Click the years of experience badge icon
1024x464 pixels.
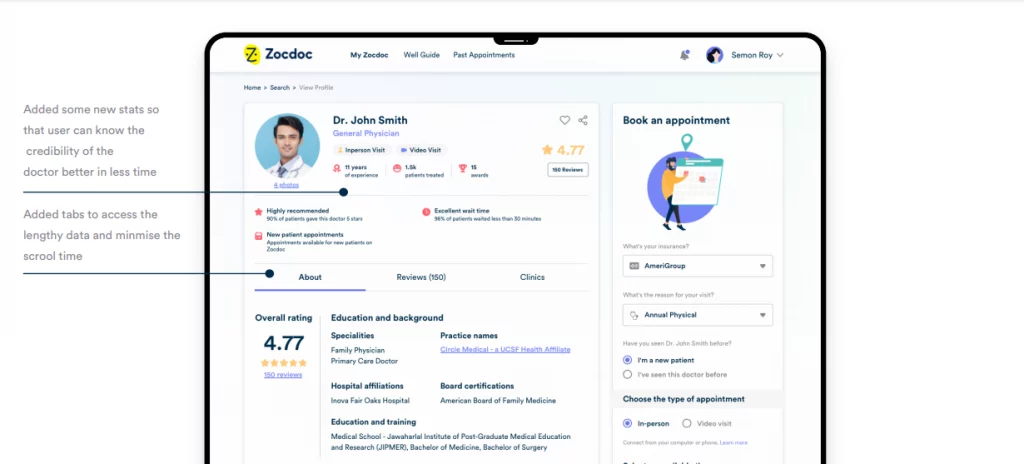point(337,169)
